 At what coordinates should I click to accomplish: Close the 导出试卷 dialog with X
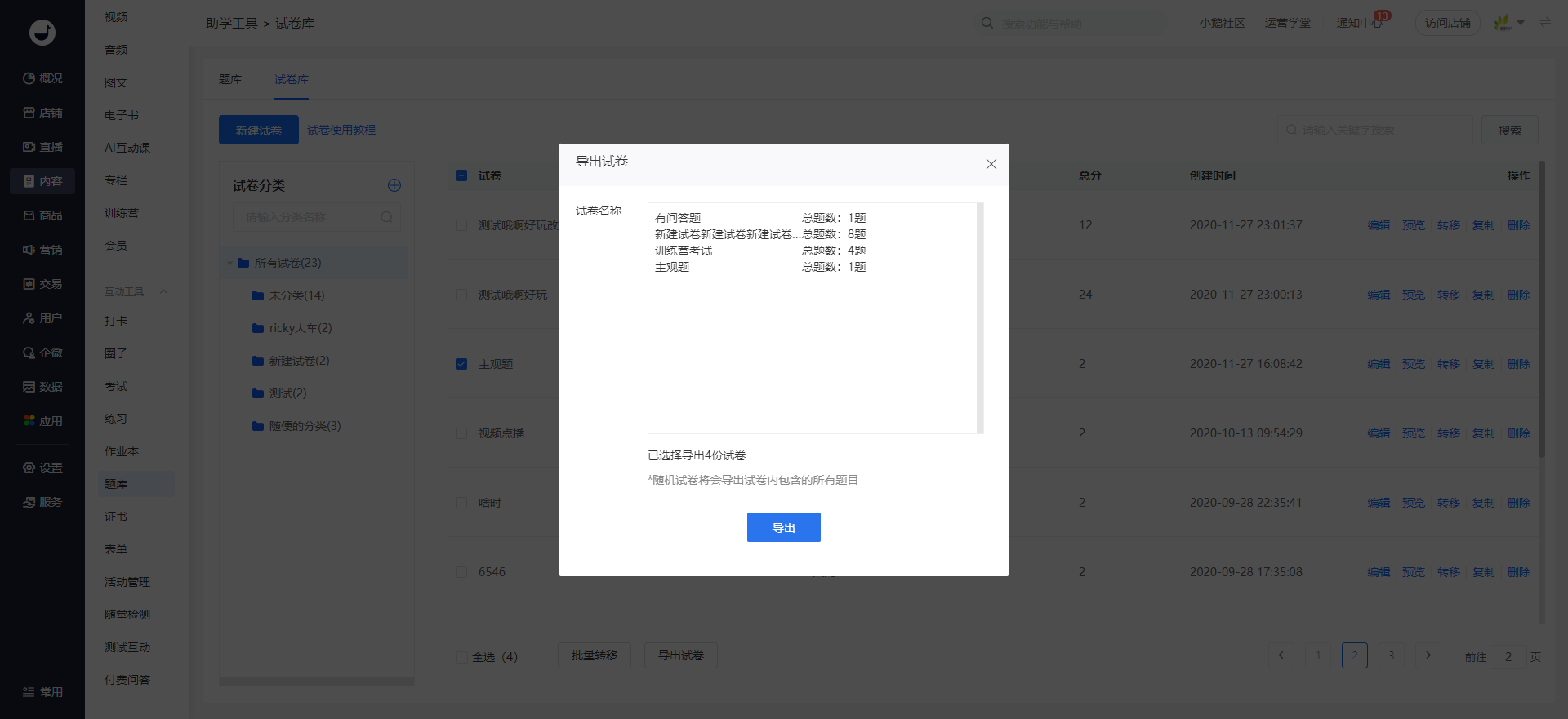[991, 164]
